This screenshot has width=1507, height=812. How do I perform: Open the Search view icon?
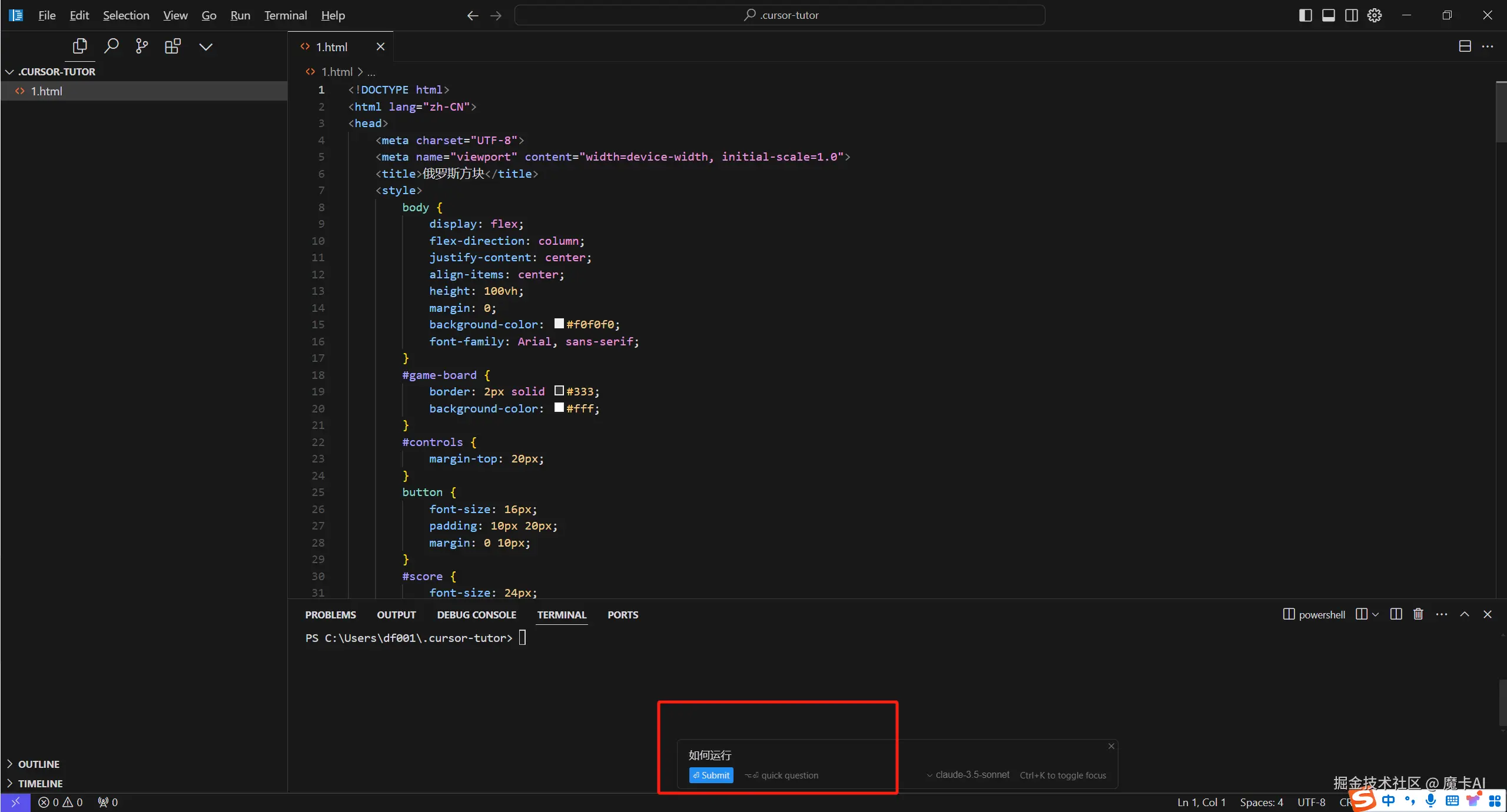[111, 46]
